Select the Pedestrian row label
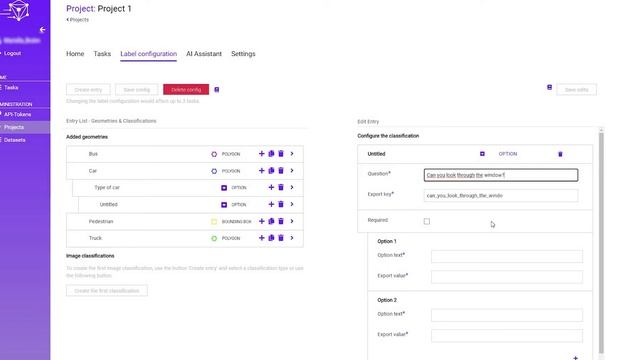Screen dimensions: 640x360 [x=101, y=221]
